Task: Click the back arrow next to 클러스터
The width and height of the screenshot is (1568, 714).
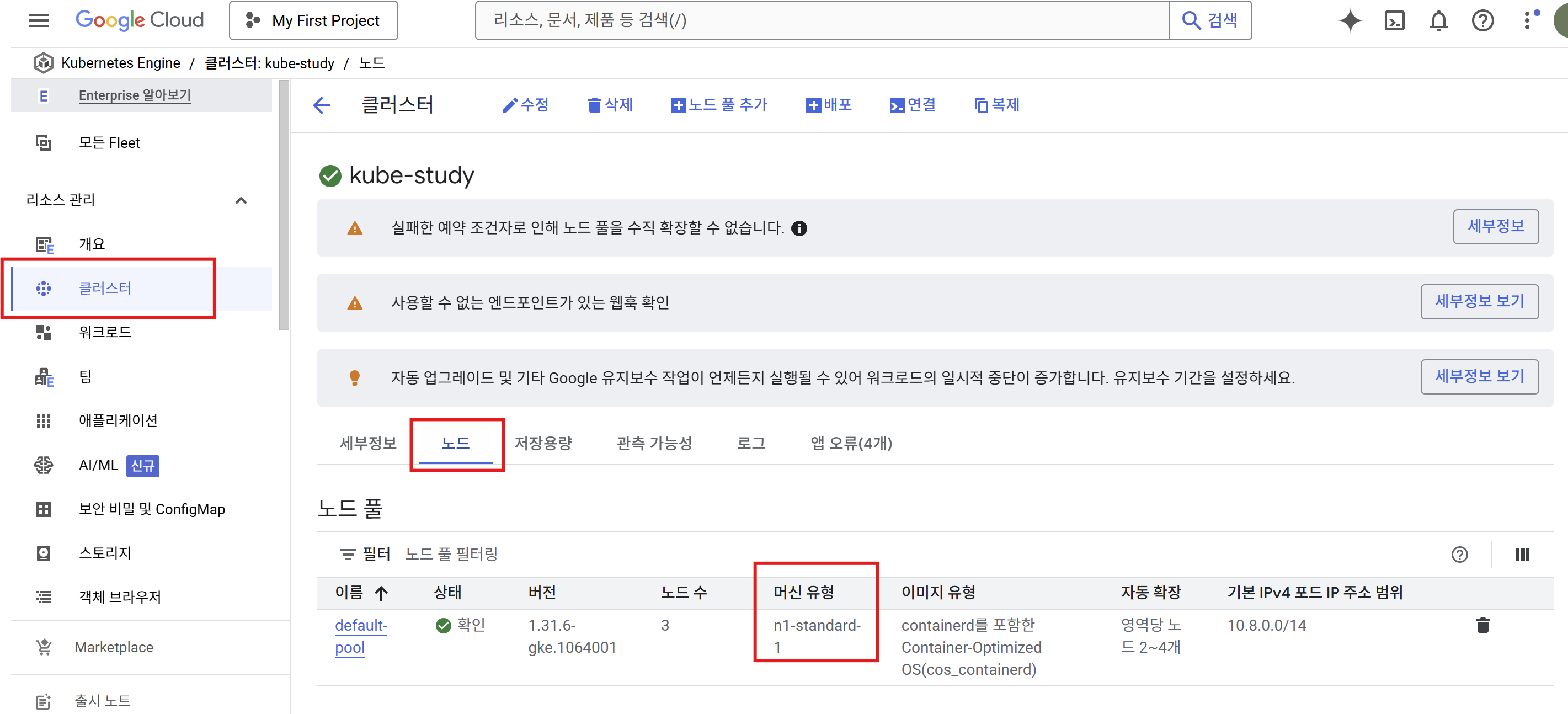Action: (322, 105)
